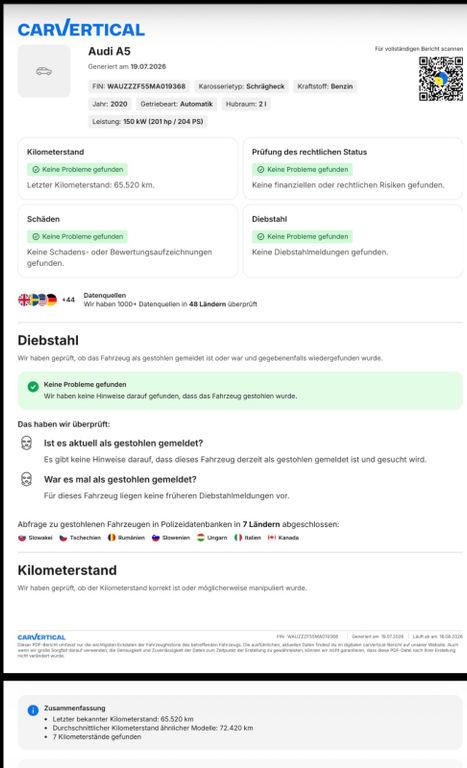Select the FIN WAUZZZF55MA019368 chip
The height and width of the screenshot is (768, 467).
coord(139,86)
